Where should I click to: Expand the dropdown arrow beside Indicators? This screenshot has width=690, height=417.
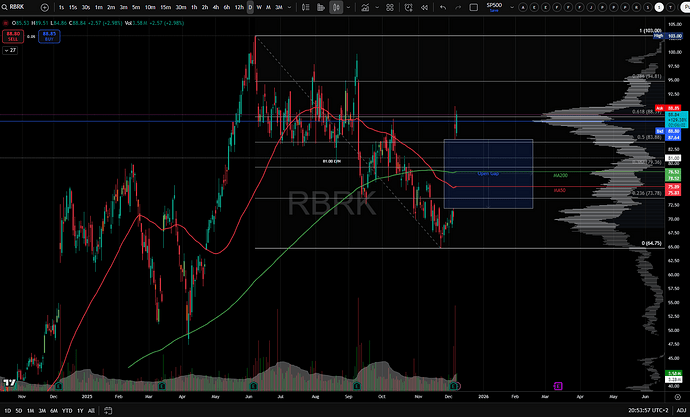(x=377, y=7)
